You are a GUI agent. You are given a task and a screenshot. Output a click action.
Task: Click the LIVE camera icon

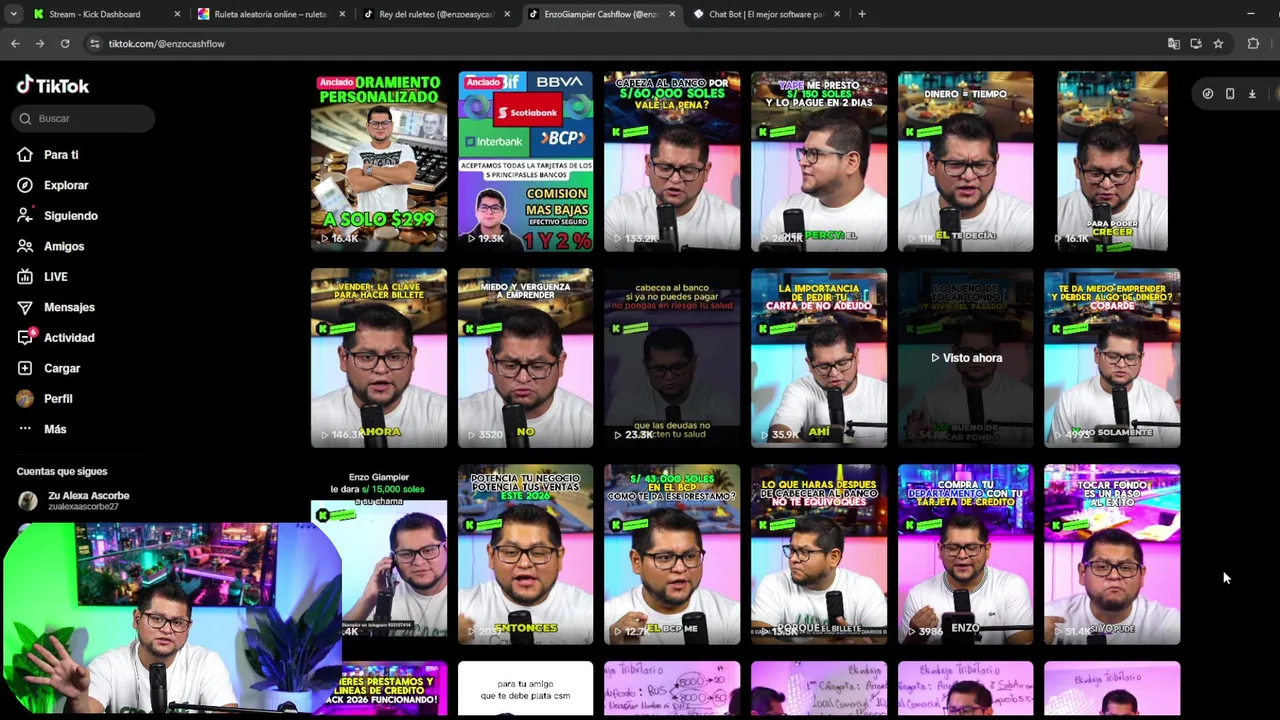click(25, 277)
